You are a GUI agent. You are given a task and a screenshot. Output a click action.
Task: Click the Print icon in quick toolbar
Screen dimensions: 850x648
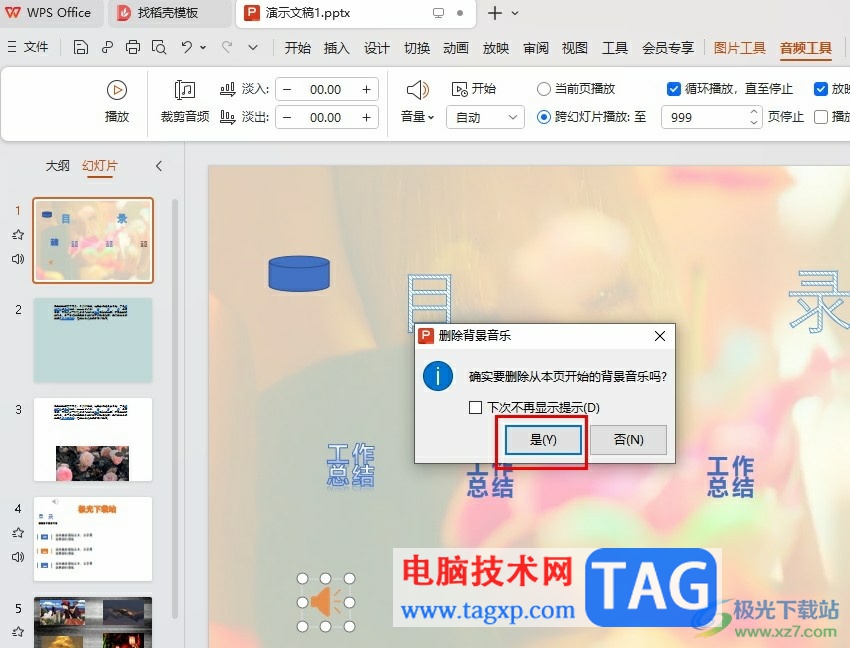(133, 48)
